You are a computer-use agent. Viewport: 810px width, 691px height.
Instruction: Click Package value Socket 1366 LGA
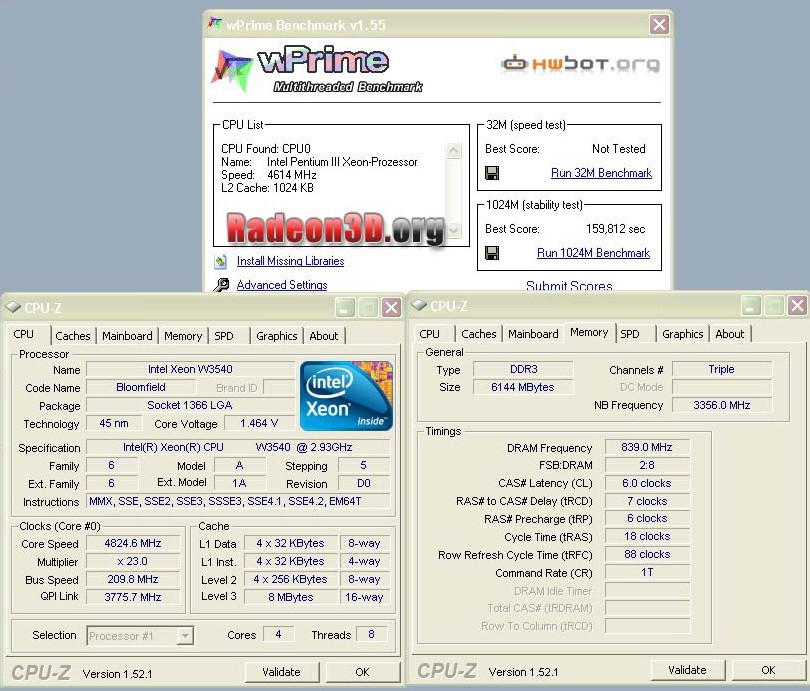click(190, 405)
